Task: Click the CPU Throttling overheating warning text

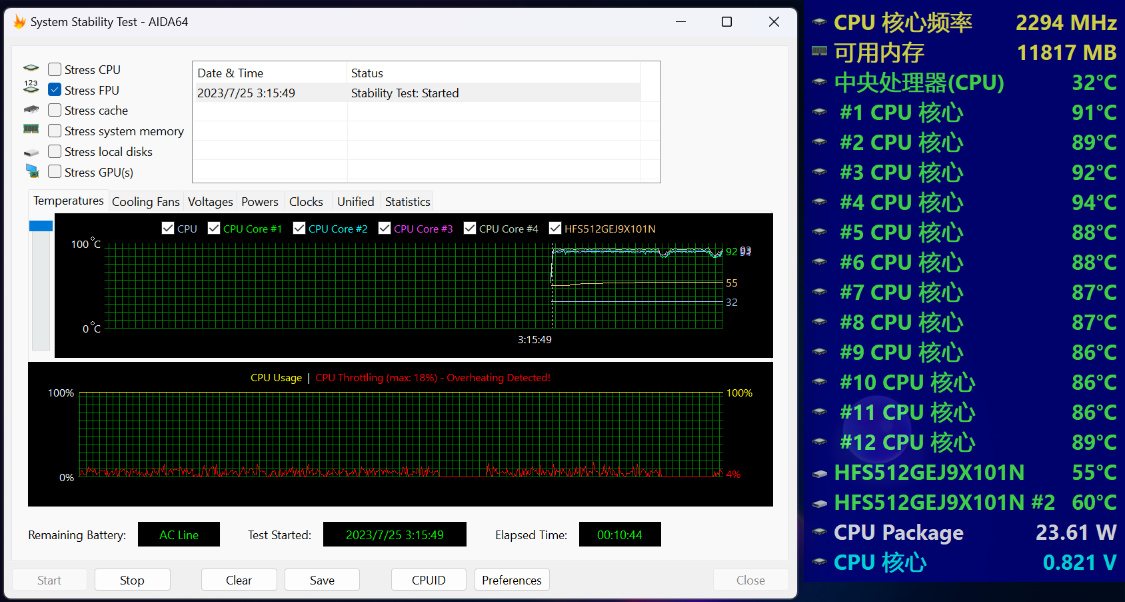Action: pyautogui.click(x=433, y=377)
